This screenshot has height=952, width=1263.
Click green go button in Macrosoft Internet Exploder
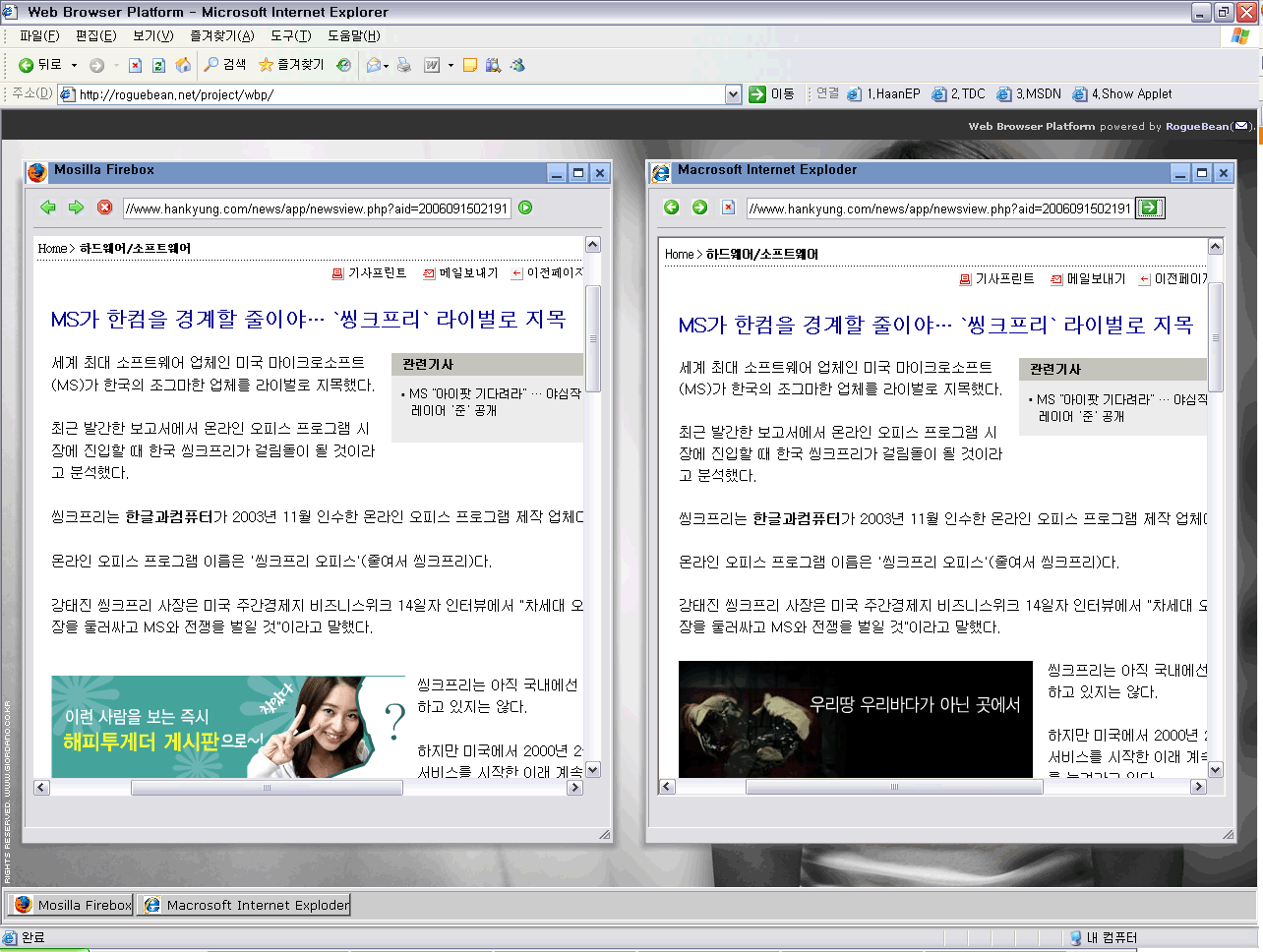pyautogui.click(x=1150, y=208)
